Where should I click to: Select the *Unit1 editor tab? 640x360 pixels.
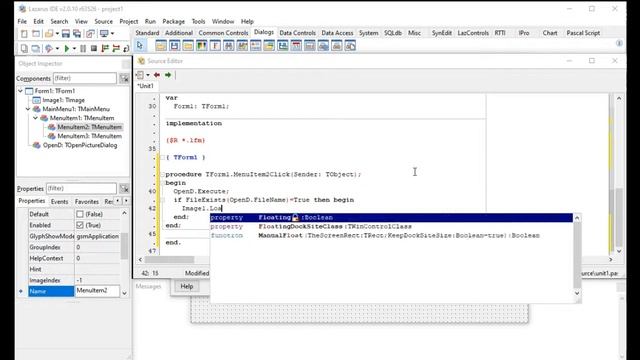coord(146,86)
